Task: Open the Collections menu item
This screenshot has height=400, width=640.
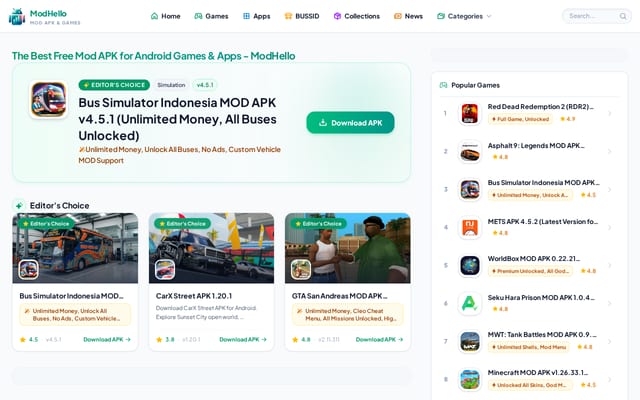Action: (x=357, y=16)
